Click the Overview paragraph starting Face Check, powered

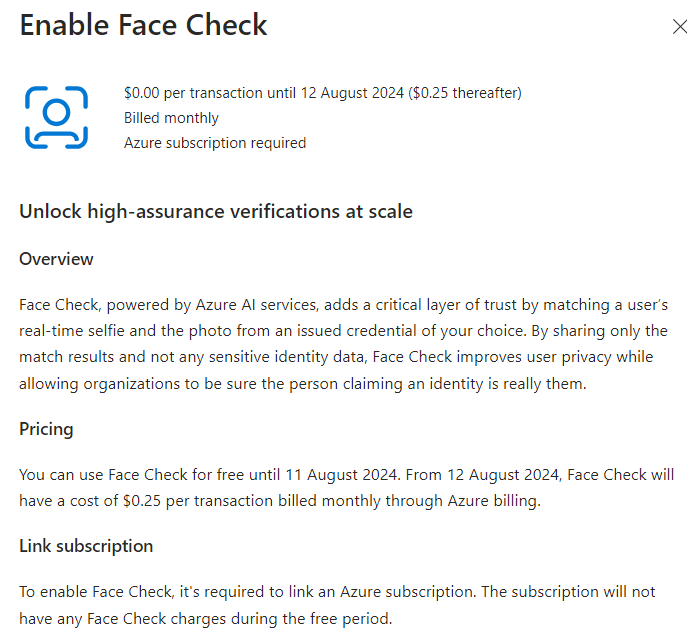[344, 344]
